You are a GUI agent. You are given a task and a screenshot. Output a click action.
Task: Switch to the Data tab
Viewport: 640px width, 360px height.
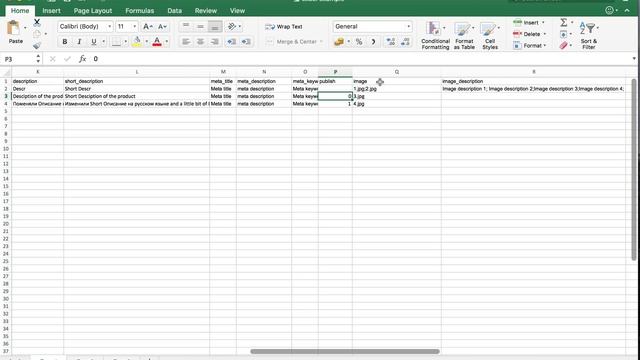174,11
